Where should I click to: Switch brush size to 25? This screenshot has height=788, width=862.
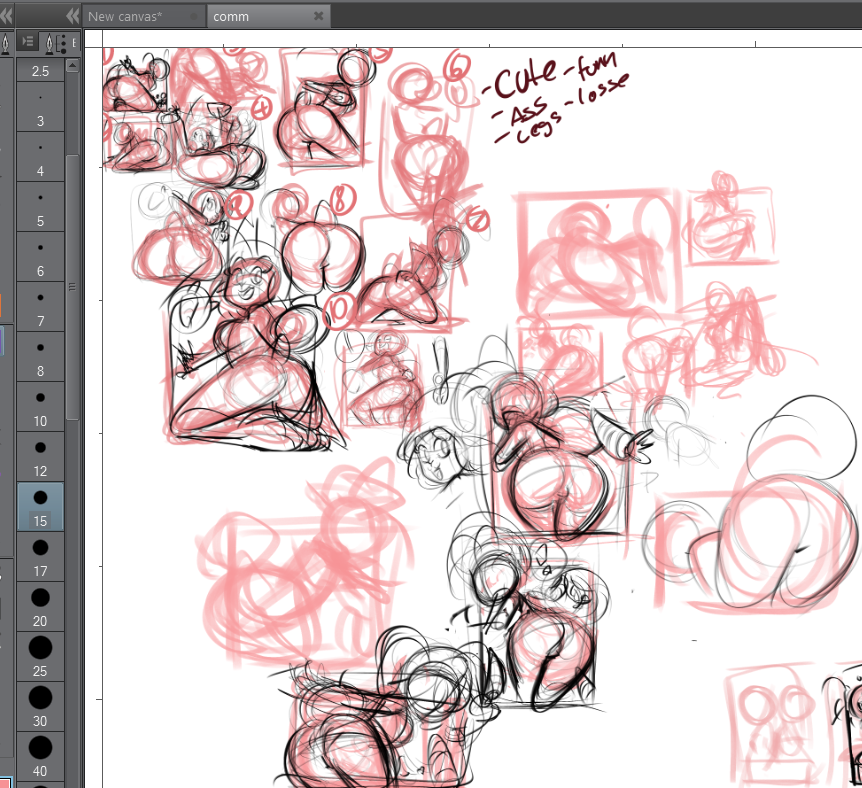[x=40, y=658]
